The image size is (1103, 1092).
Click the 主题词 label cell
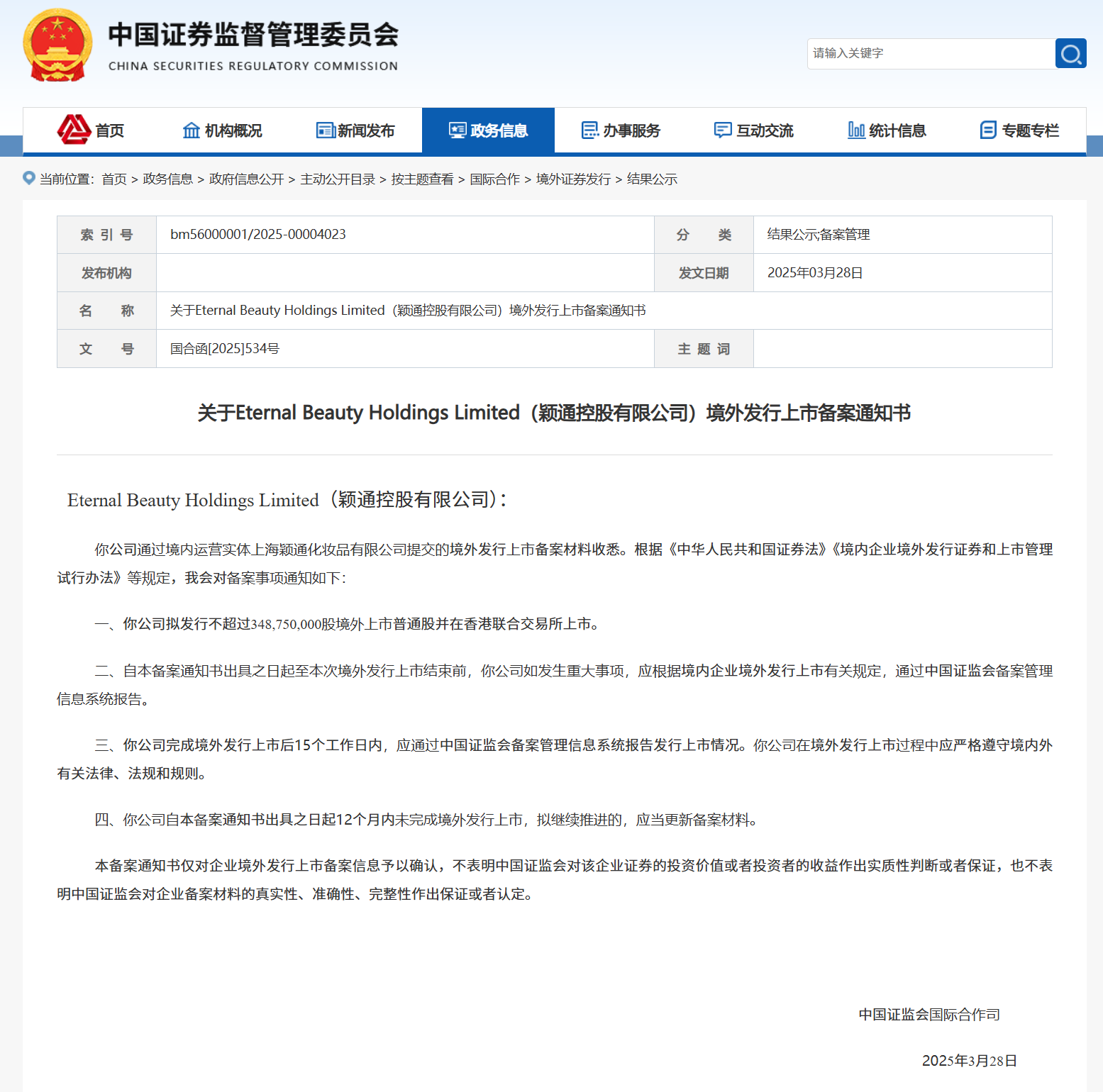click(704, 349)
